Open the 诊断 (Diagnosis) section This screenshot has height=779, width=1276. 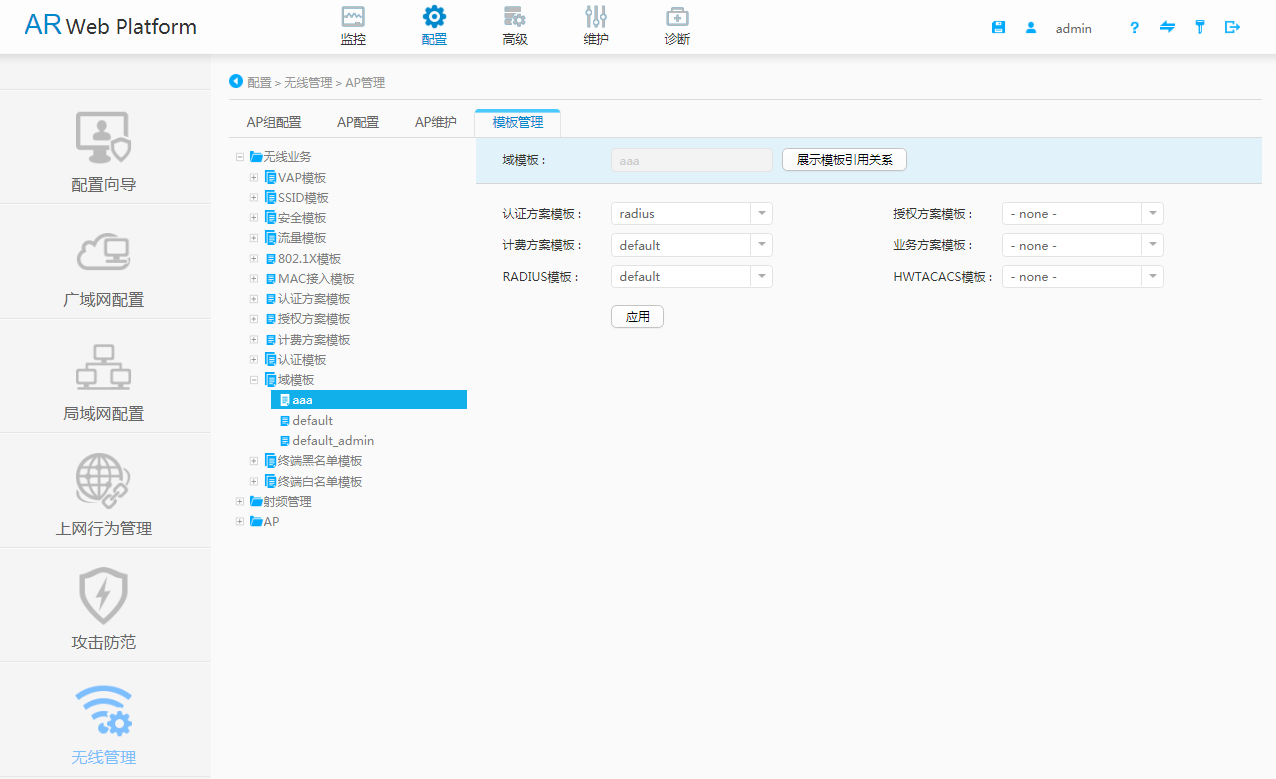click(676, 25)
